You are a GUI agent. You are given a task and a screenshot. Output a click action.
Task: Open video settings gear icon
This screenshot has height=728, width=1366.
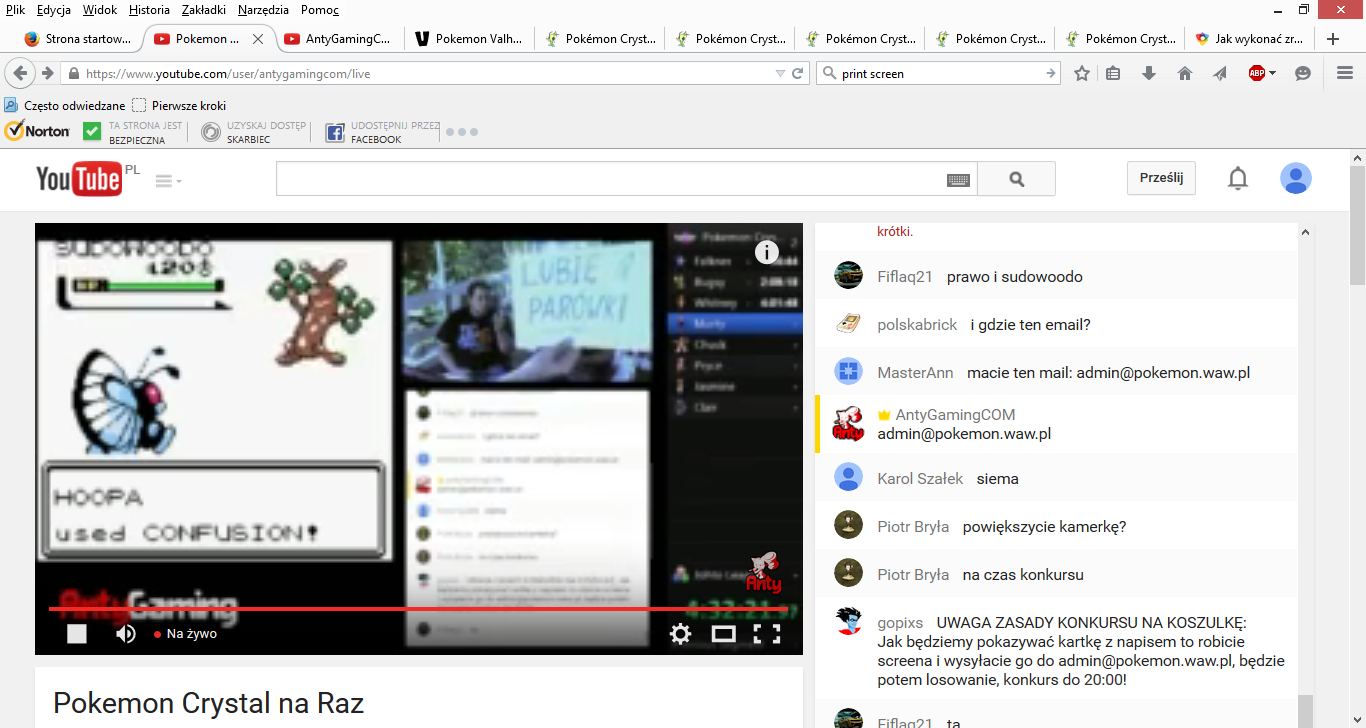(x=681, y=634)
